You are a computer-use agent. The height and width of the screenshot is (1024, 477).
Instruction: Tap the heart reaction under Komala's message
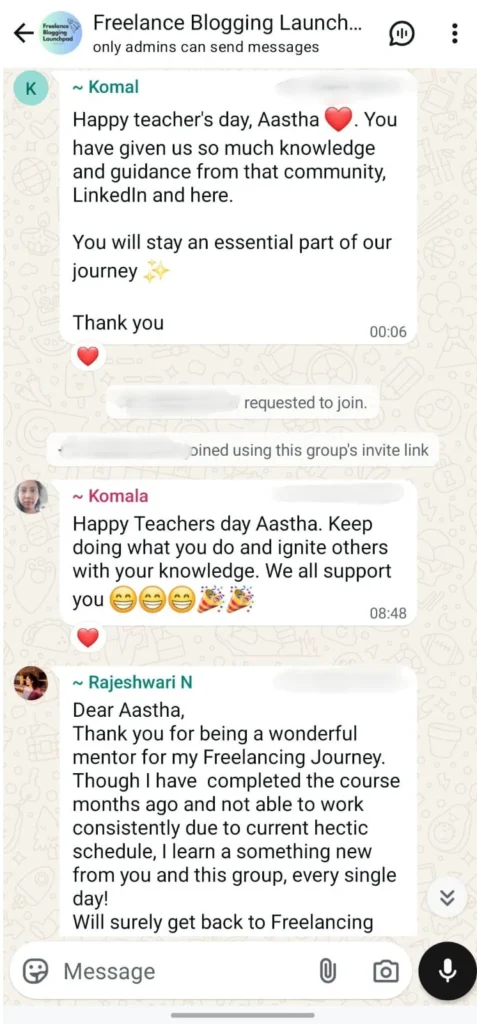pos(88,637)
